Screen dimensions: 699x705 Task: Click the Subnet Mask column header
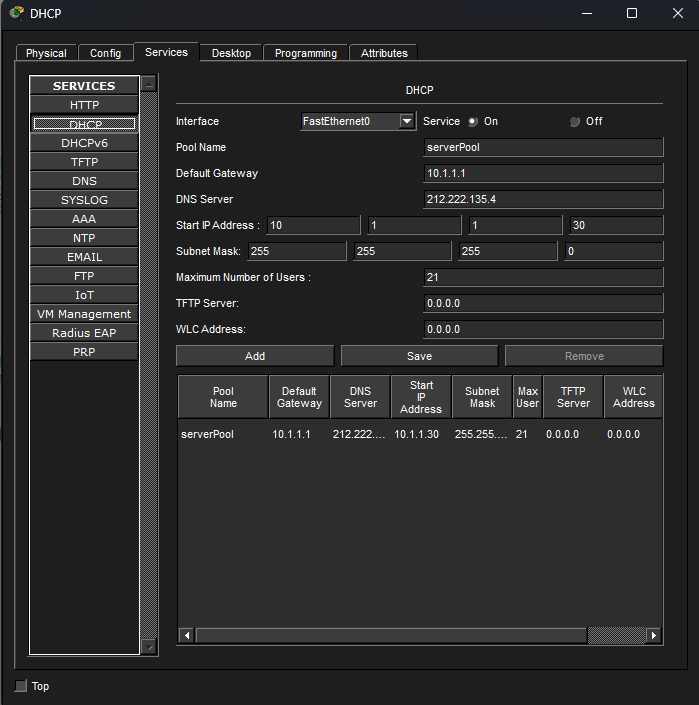482,397
